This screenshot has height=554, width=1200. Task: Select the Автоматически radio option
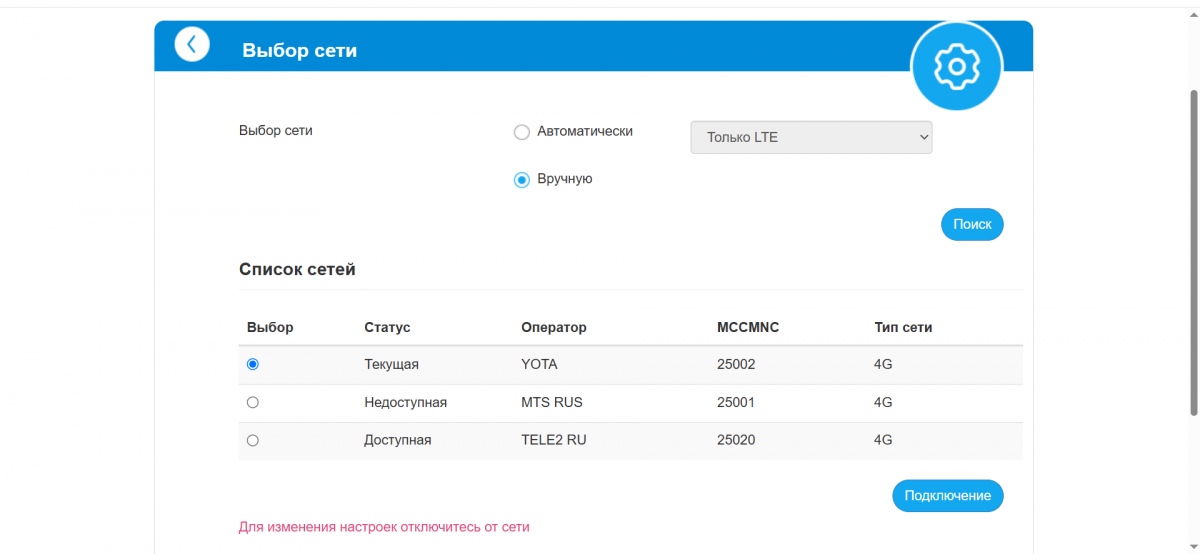[x=521, y=132]
